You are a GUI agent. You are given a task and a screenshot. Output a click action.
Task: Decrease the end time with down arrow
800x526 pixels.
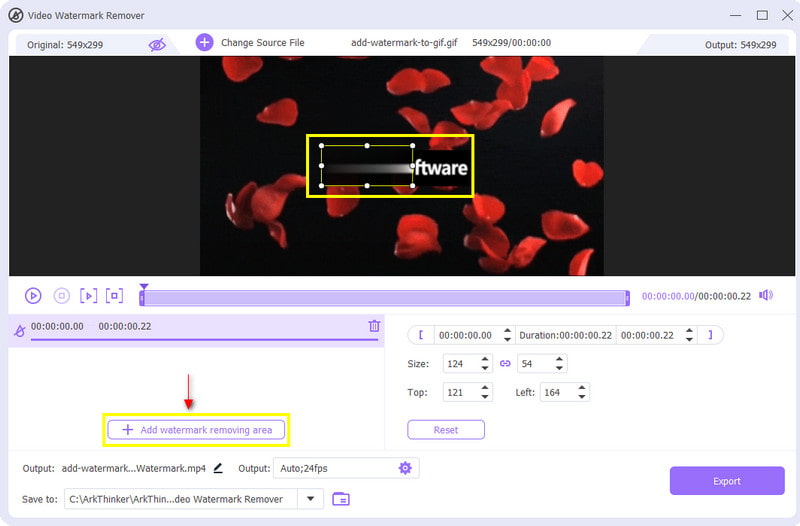pos(689,340)
